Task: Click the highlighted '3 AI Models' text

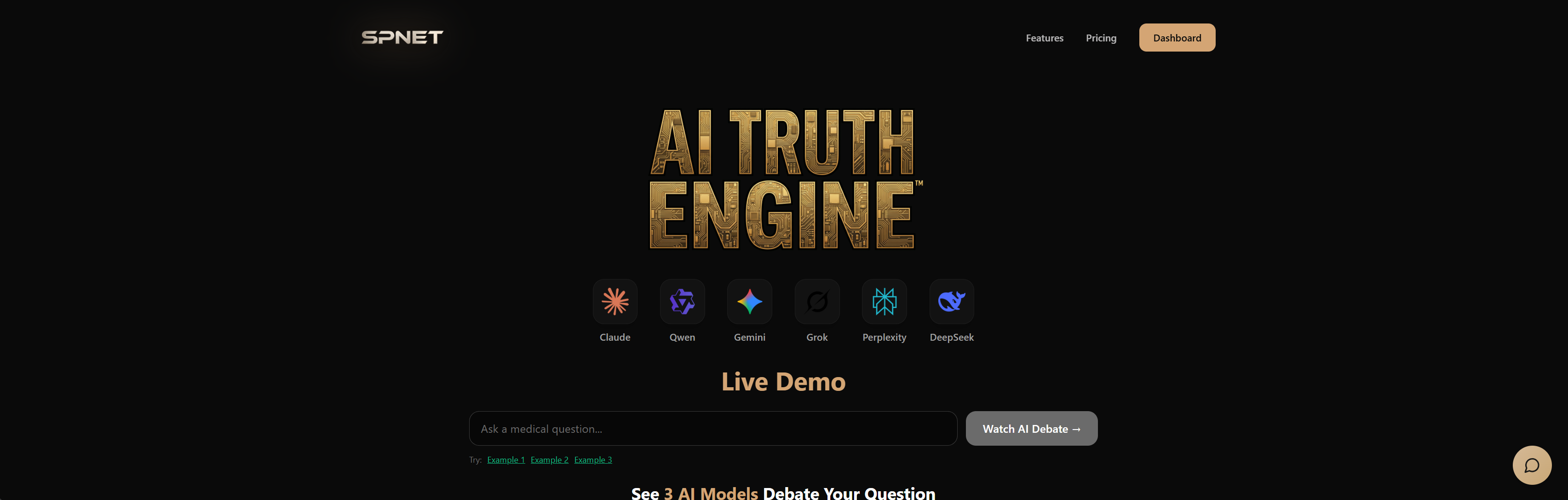Action: click(x=710, y=492)
